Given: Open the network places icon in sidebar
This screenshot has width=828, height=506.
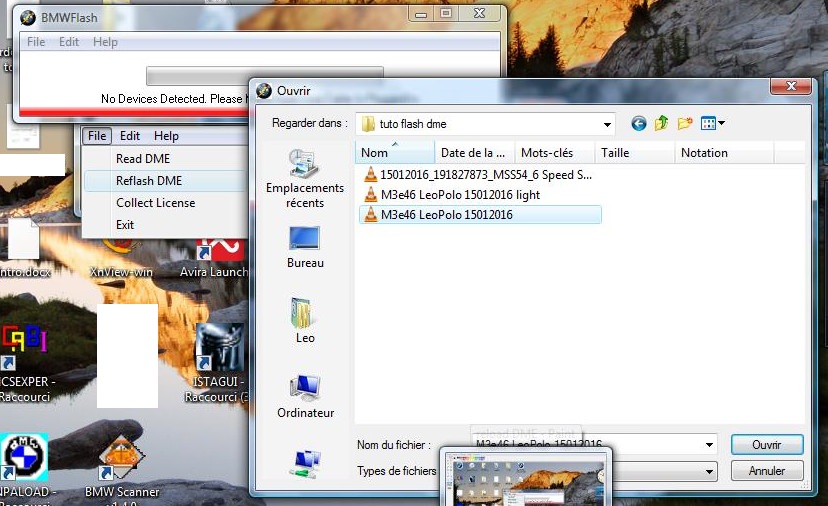Looking at the screenshot, I should tap(305, 464).
